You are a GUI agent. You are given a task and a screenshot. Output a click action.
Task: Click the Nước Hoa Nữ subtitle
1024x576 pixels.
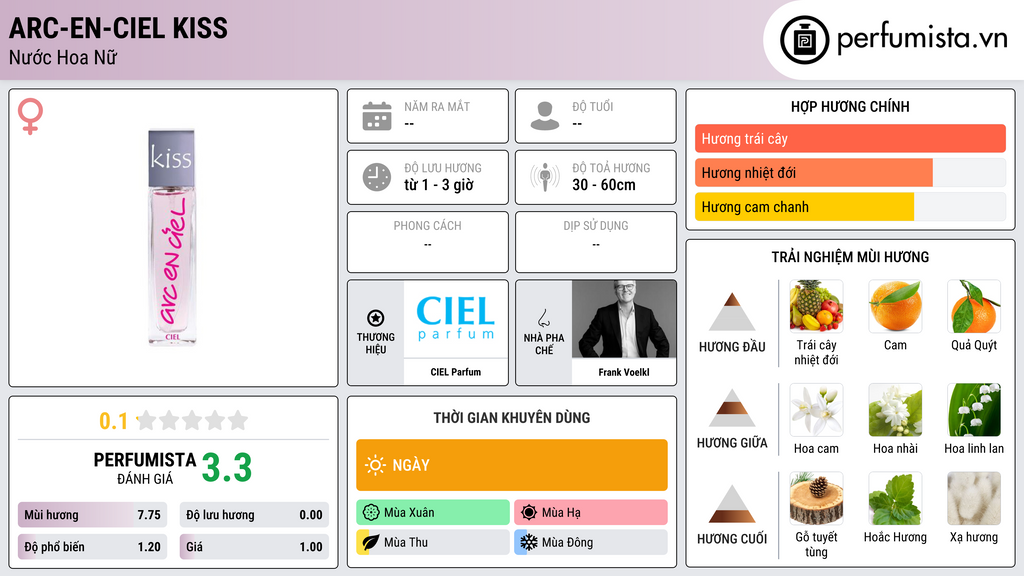coord(63,57)
